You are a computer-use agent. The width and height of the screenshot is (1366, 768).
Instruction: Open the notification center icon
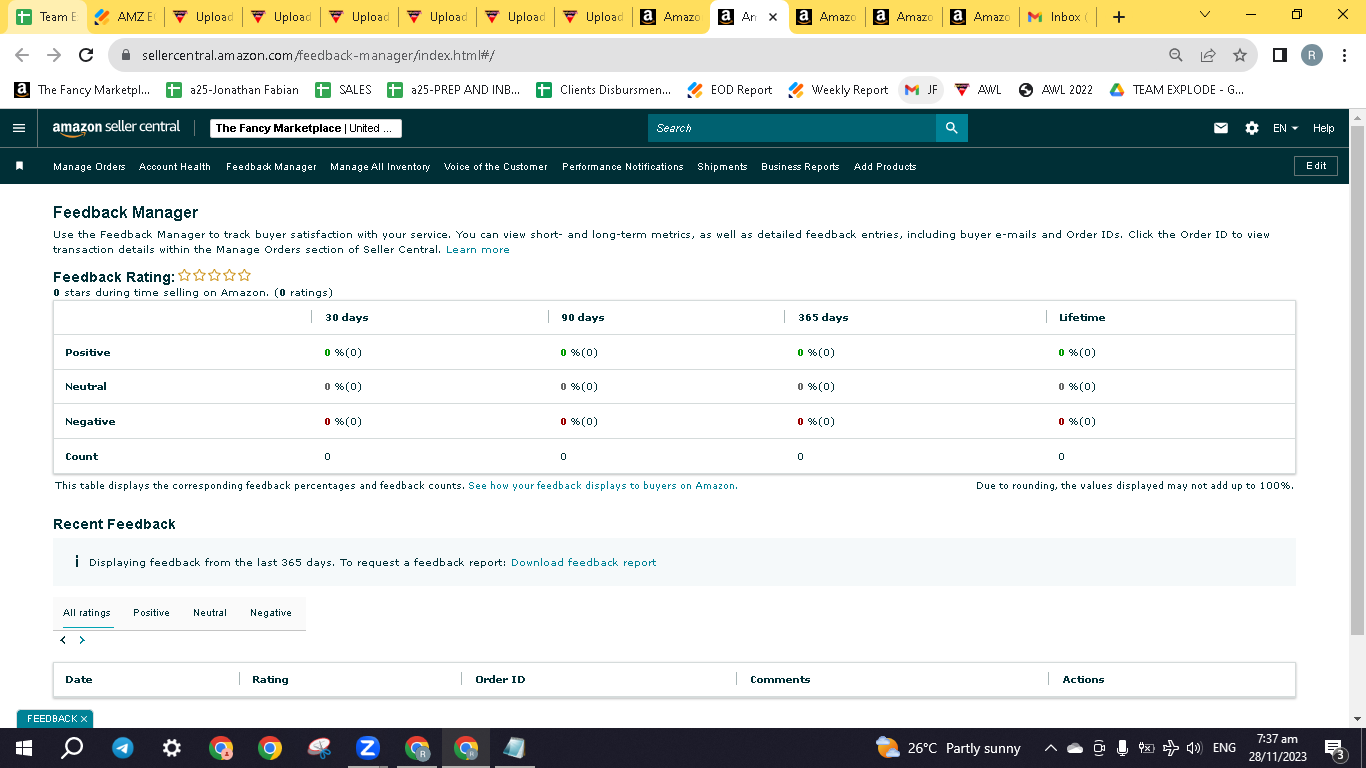click(x=1334, y=748)
